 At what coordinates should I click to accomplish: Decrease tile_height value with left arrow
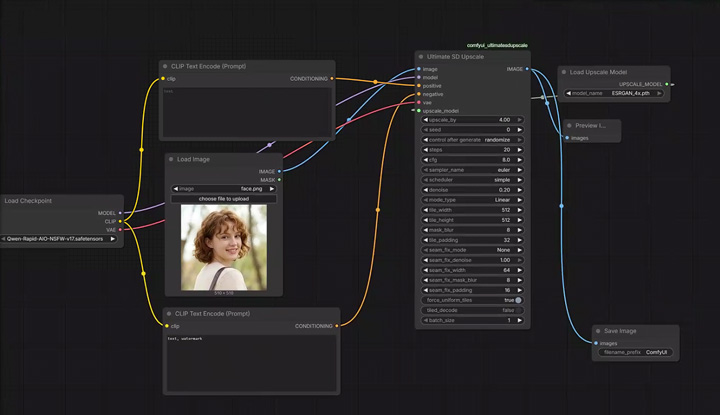tap(425, 220)
